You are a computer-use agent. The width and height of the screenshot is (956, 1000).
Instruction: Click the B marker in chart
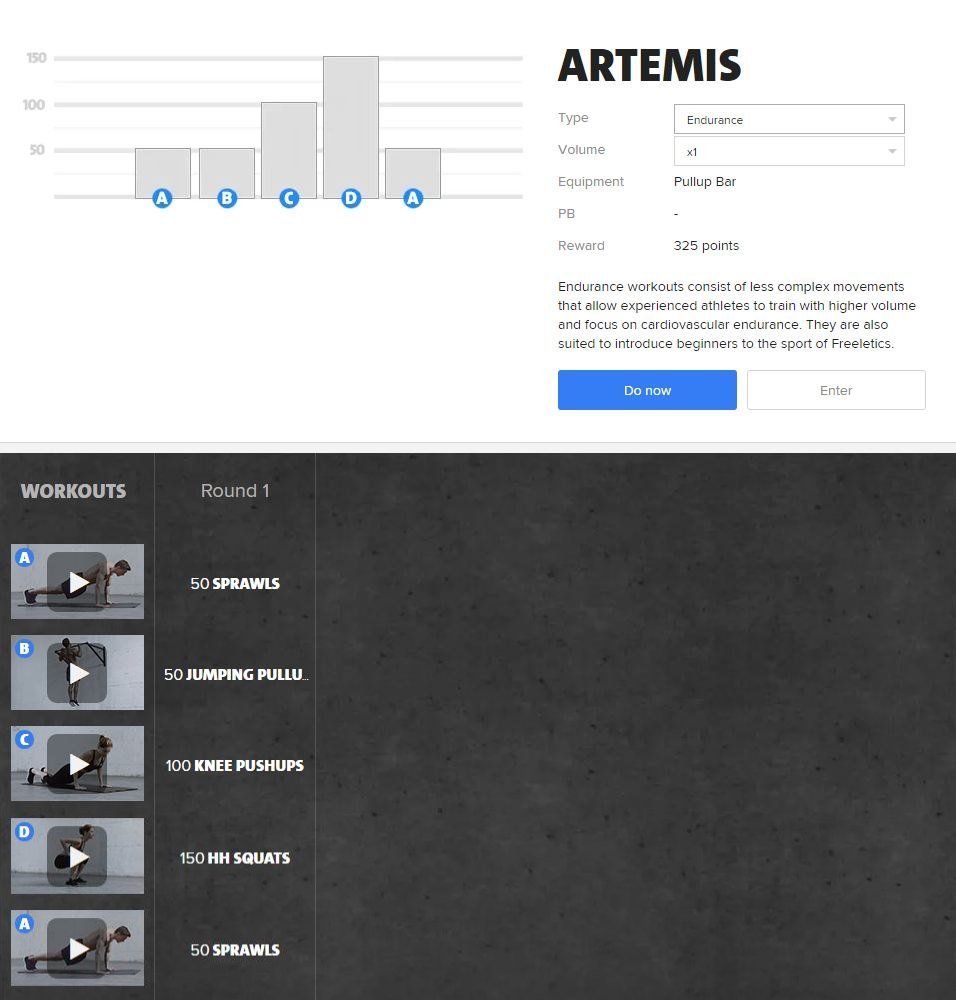coord(226,198)
